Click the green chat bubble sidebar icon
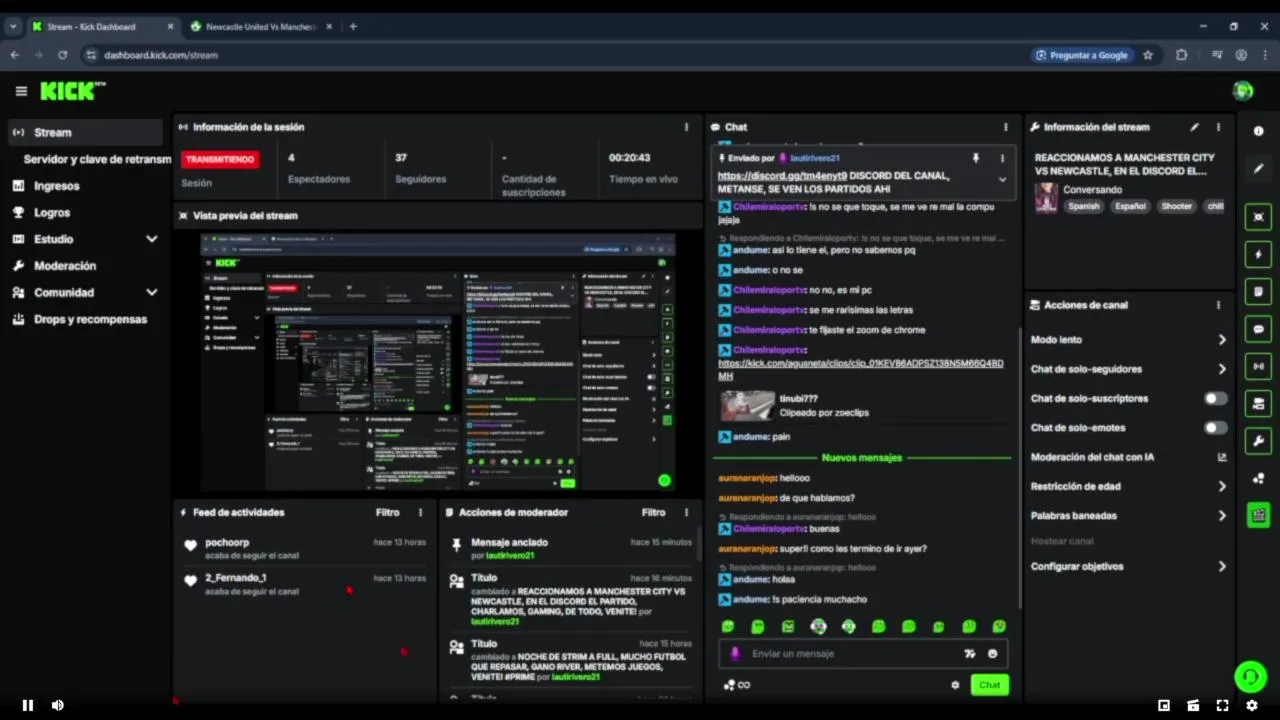Image resolution: width=1280 pixels, height=720 pixels. coord(1259,329)
